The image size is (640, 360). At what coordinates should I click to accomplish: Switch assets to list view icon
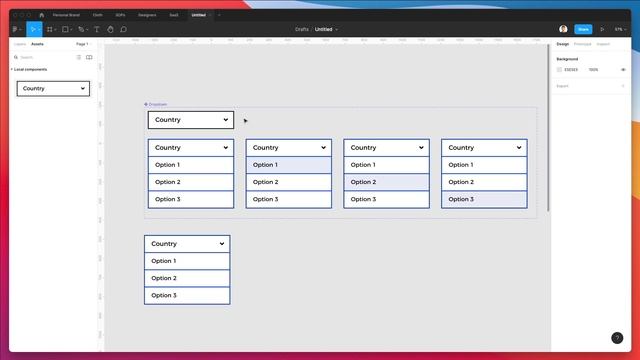pos(79,58)
